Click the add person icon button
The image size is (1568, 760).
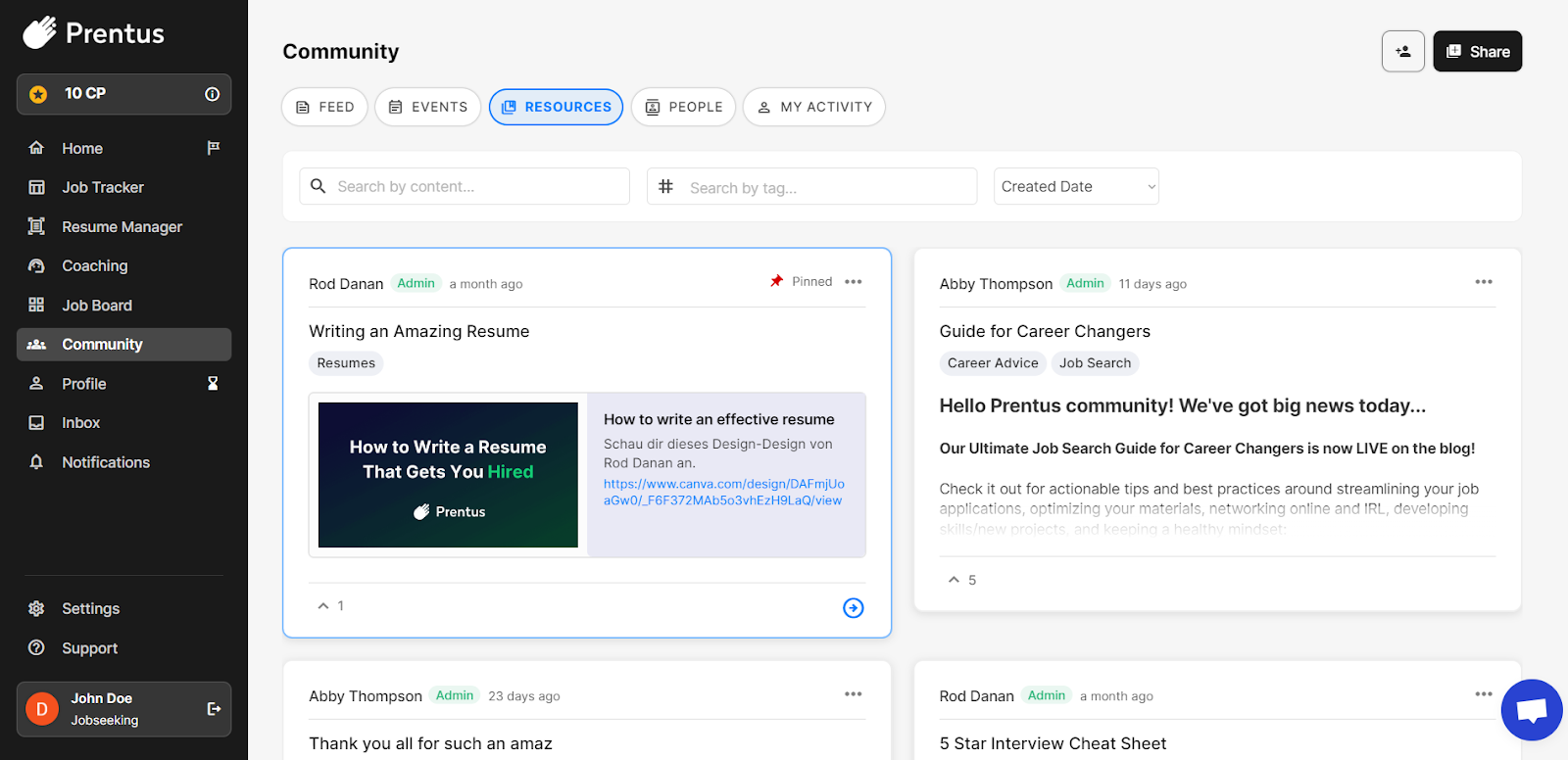(x=1402, y=52)
